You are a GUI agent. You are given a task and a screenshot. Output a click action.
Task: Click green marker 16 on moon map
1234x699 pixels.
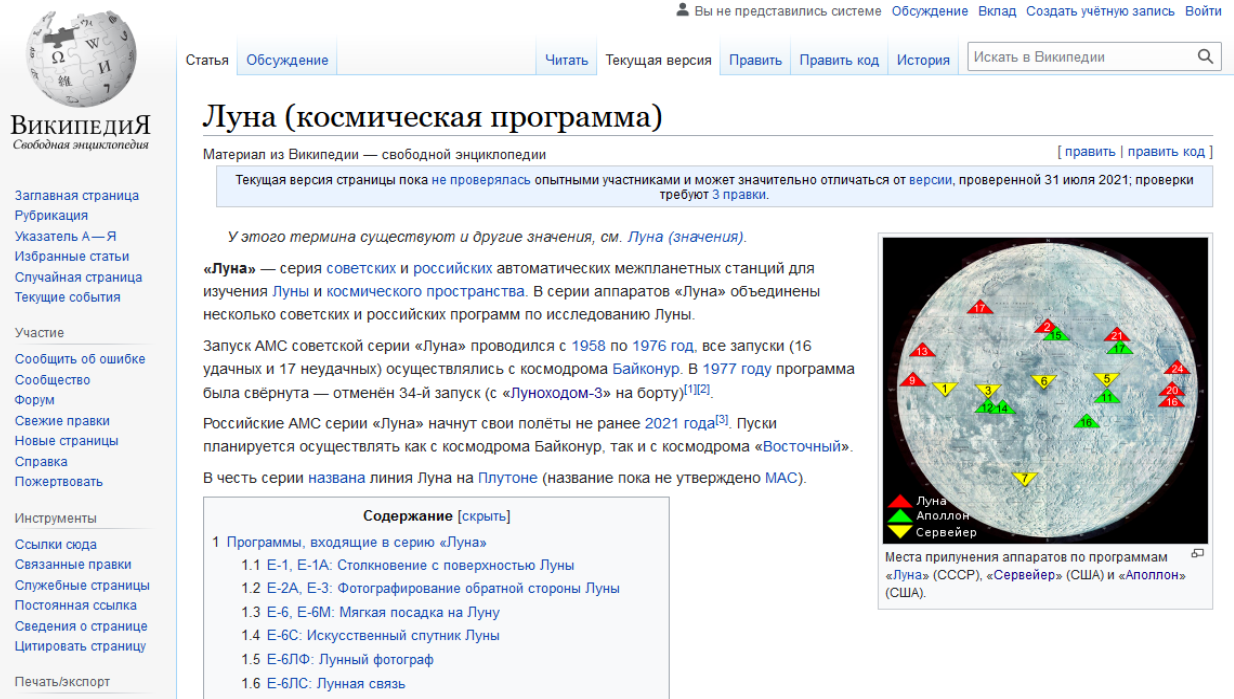1086,422
